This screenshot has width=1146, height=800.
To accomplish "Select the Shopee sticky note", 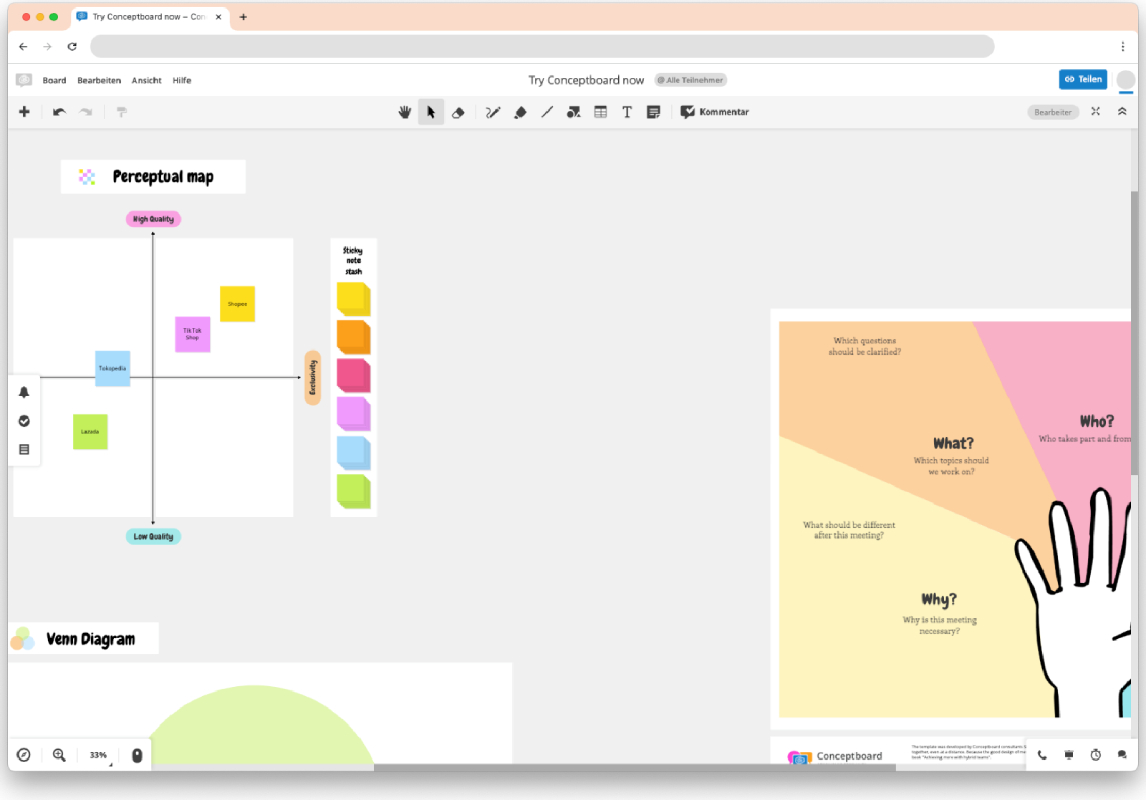I will point(237,304).
